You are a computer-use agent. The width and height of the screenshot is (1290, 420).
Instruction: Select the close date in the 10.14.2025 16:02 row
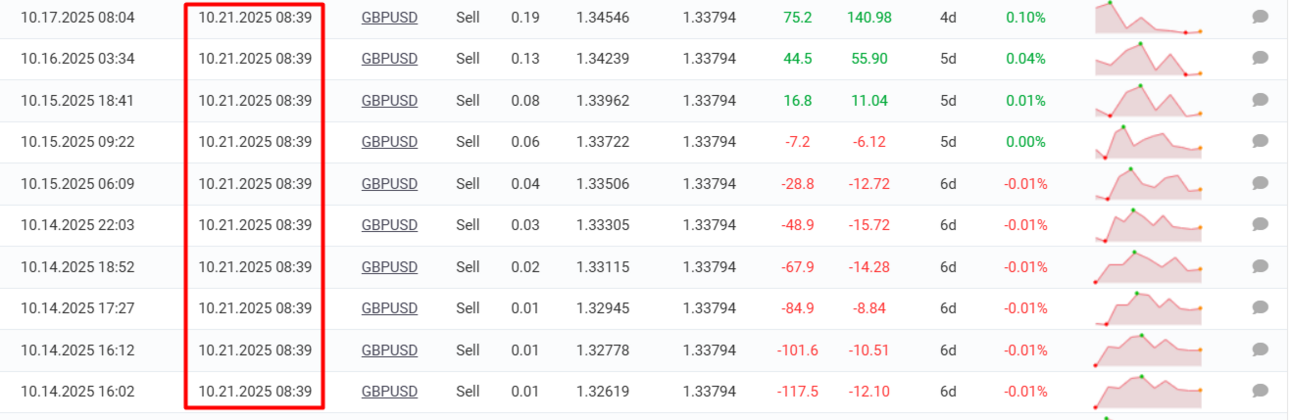click(x=255, y=391)
